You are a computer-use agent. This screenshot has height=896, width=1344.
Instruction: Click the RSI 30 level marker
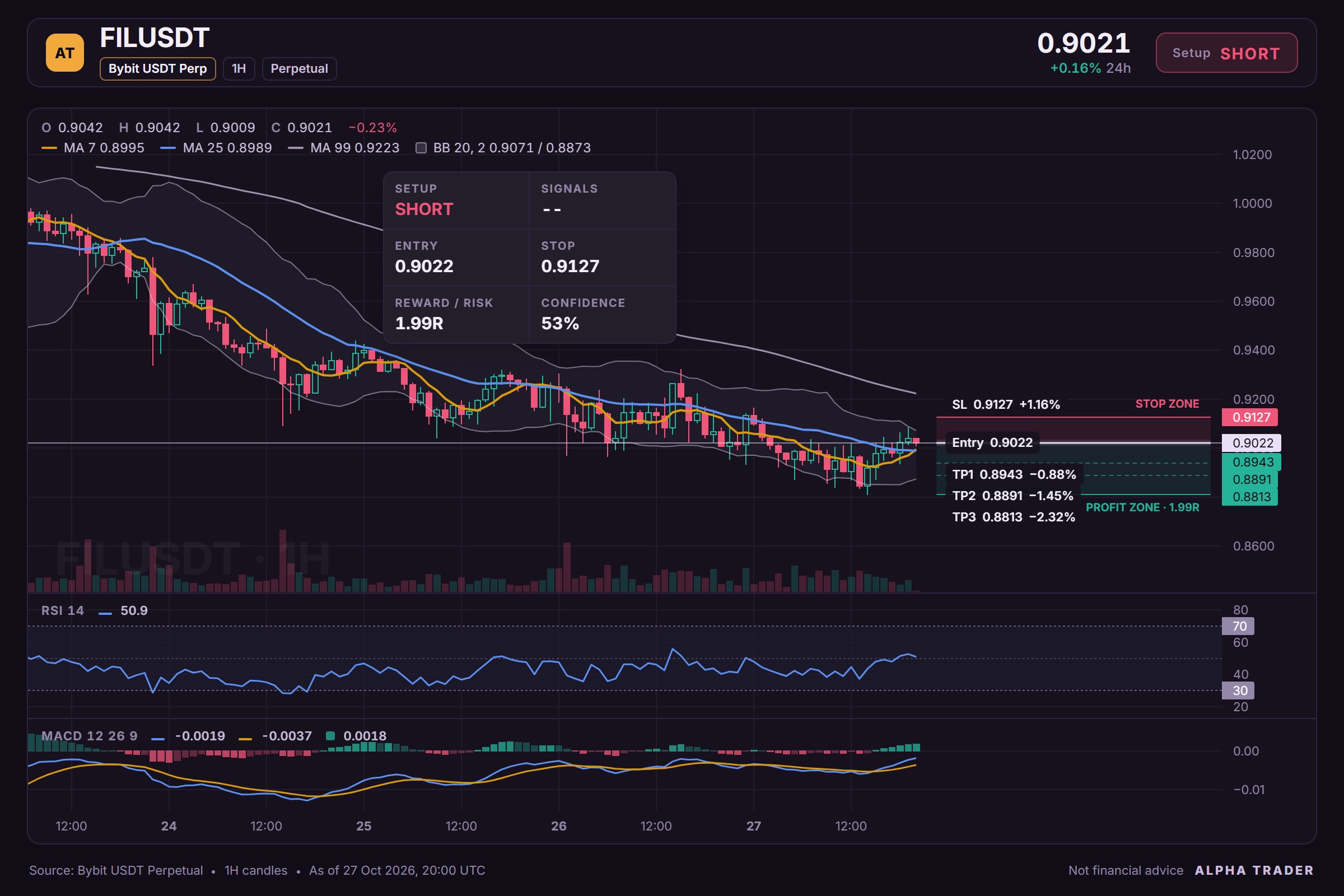click(1238, 690)
